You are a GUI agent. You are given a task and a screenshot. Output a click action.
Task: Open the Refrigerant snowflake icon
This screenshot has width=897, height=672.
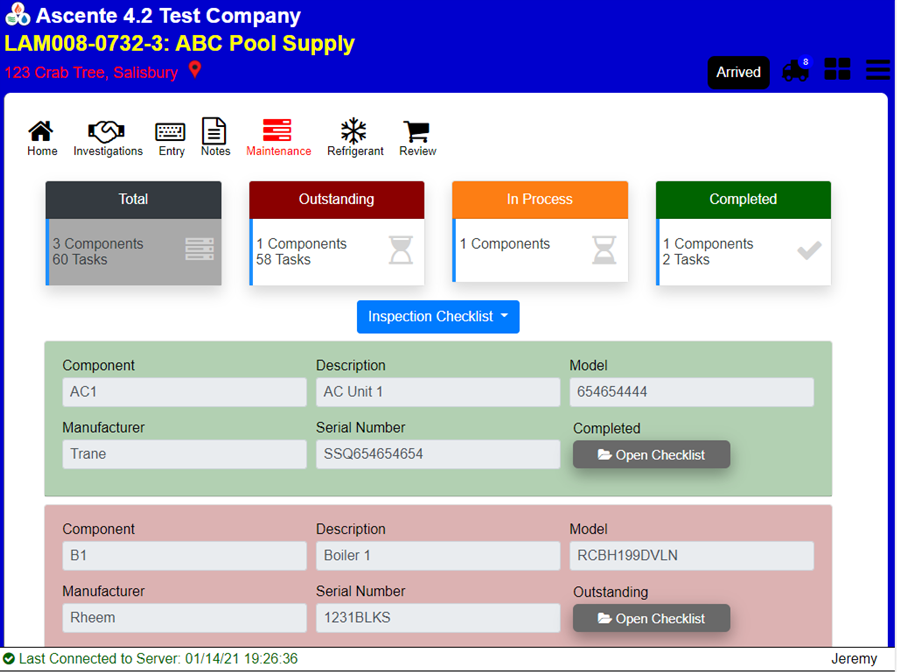[x=354, y=132]
